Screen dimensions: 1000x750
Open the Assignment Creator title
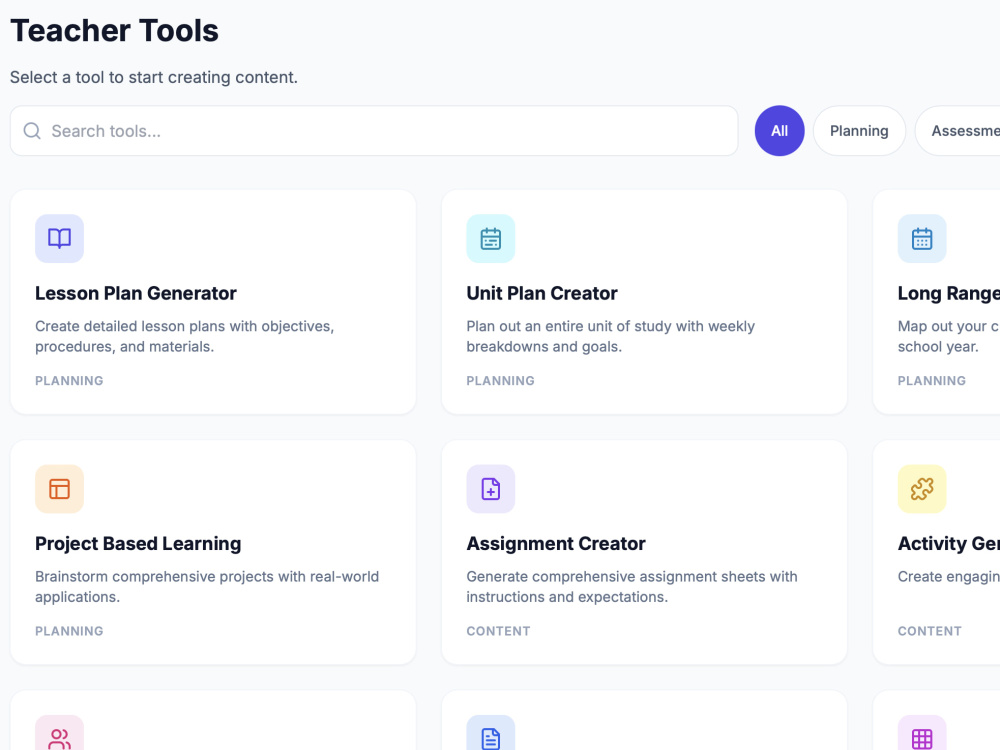(x=555, y=544)
